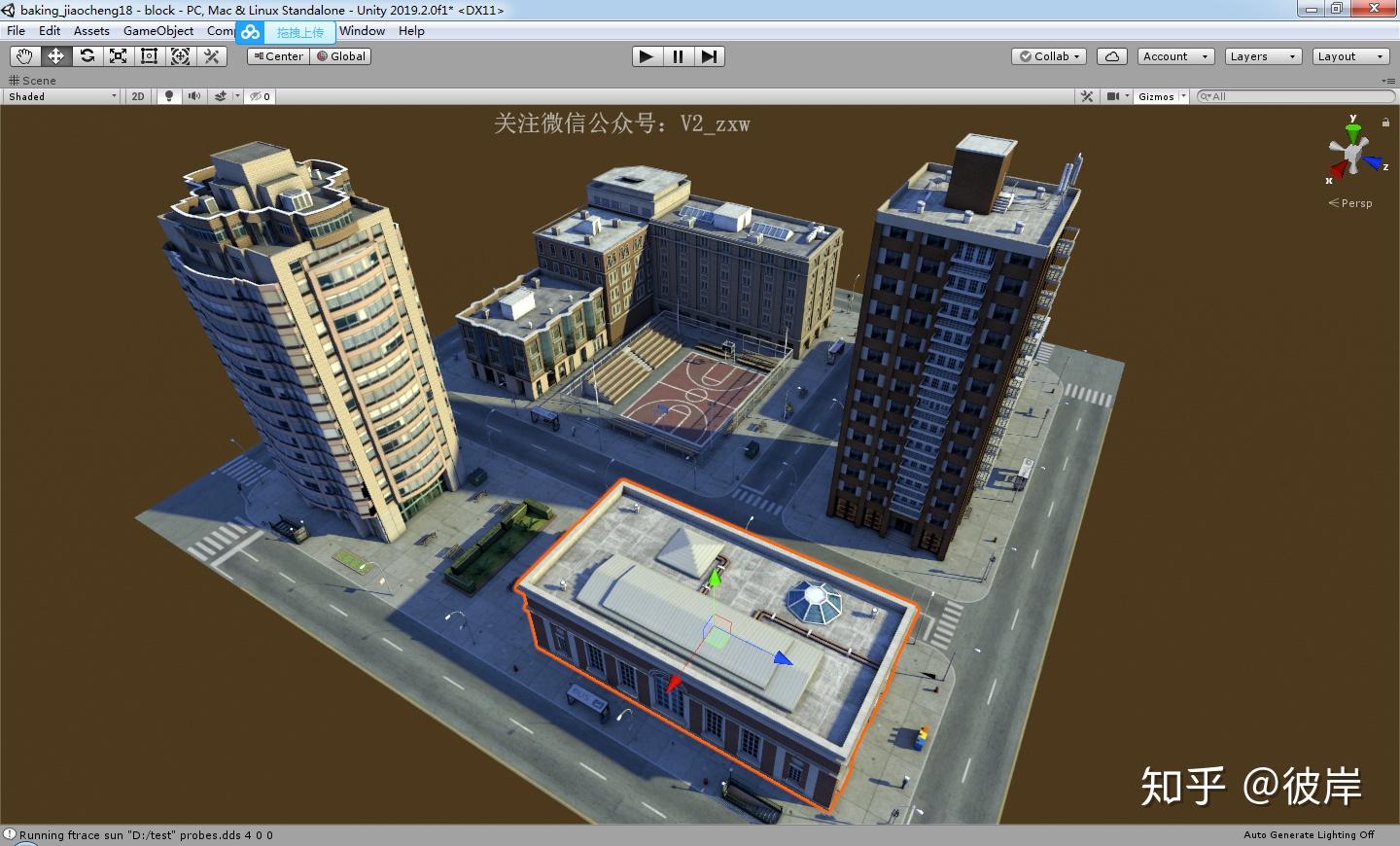Click red X move arrow on selected building

[x=673, y=685]
